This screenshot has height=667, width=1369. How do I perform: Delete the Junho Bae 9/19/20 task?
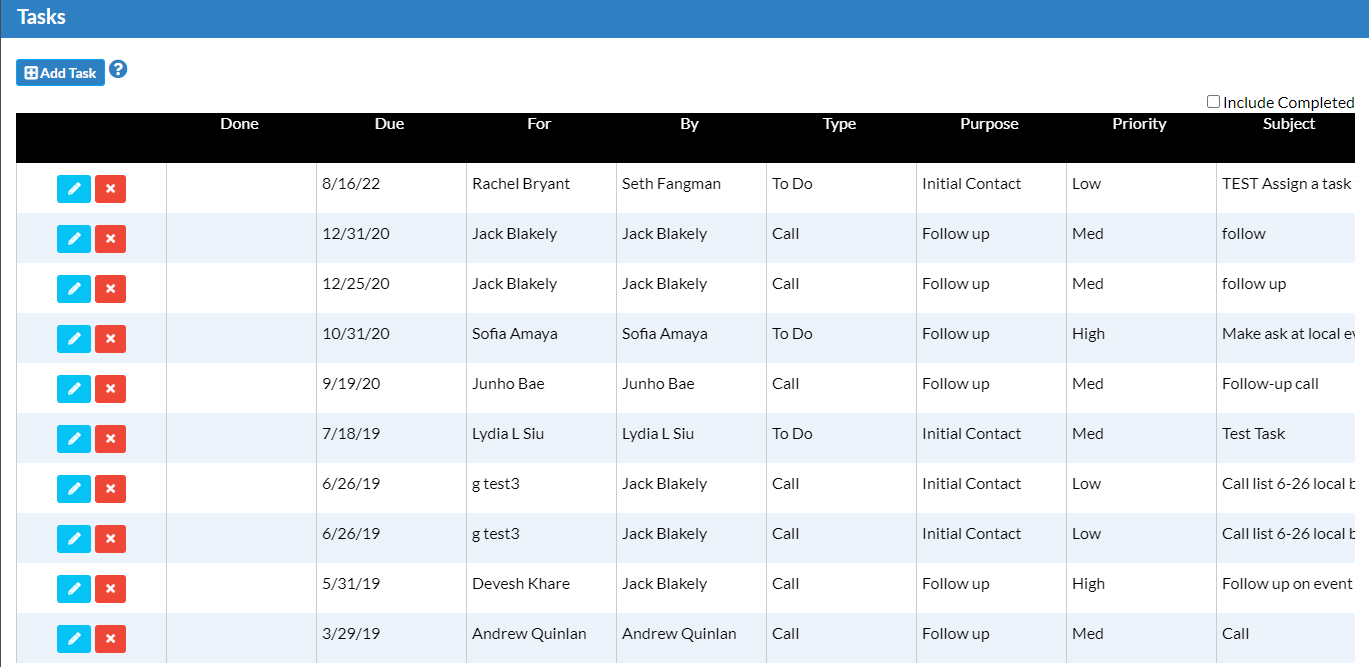click(110, 389)
